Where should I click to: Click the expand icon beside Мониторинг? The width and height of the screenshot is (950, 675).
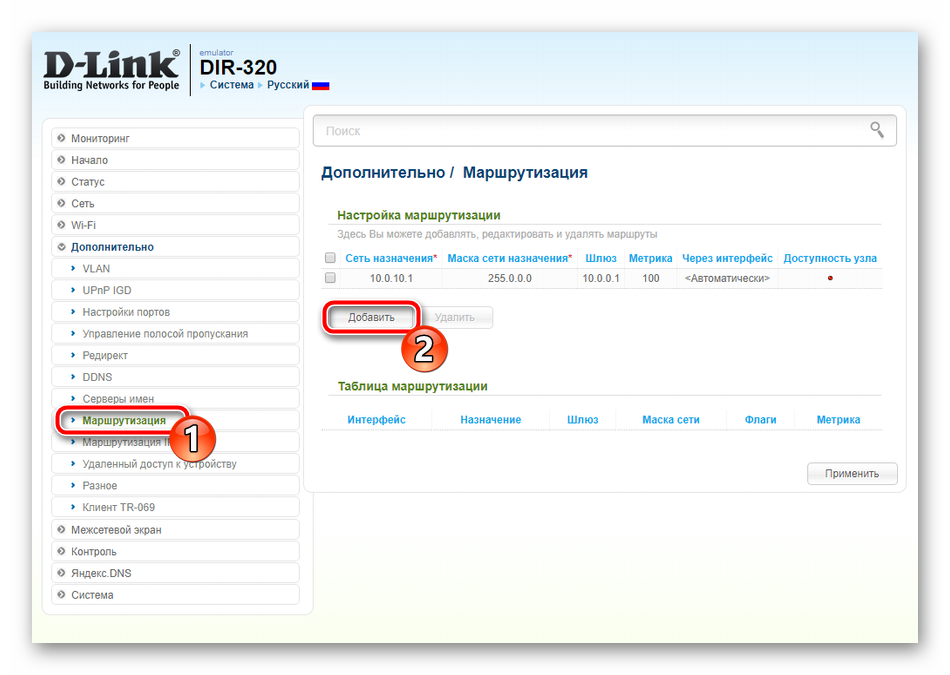pyautogui.click(x=61, y=138)
